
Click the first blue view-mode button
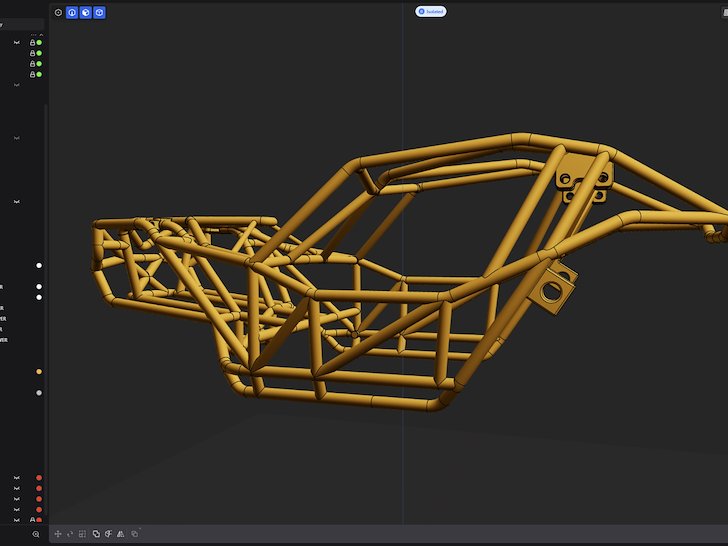pos(72,13)
